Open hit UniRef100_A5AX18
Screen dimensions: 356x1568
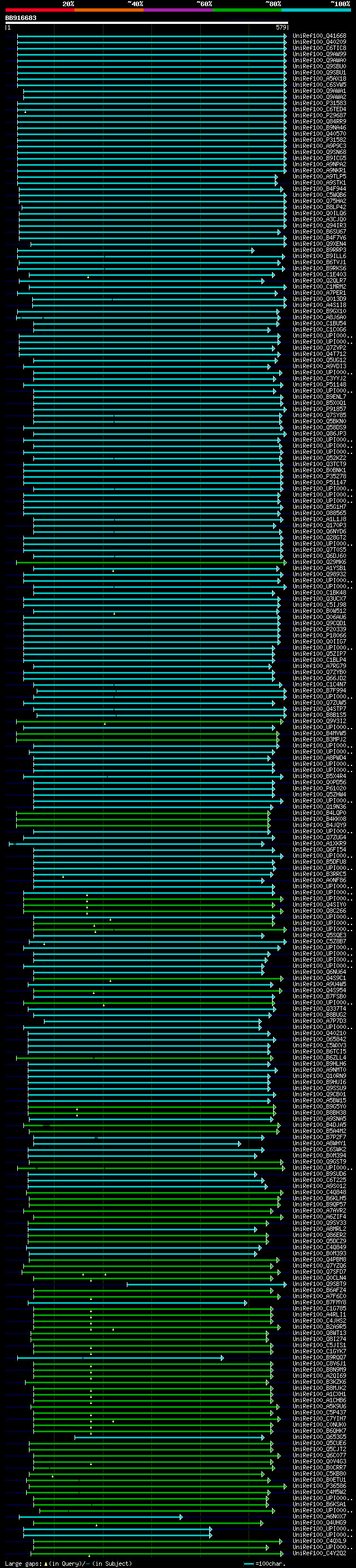tap(319, 78)
